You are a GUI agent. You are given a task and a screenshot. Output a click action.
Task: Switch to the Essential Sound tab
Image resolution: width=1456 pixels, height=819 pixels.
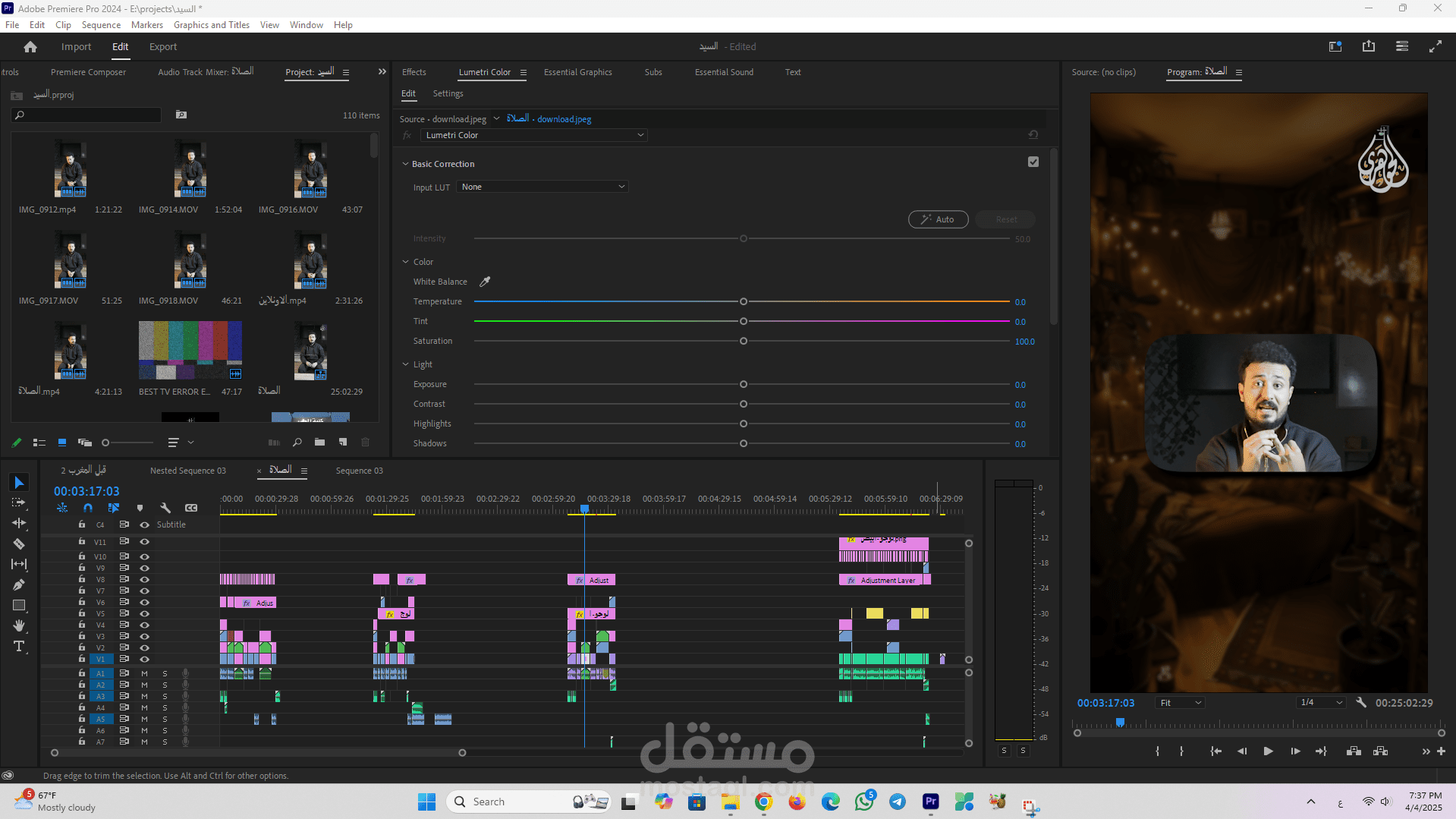pyautogui.click(x=724, y=72)
